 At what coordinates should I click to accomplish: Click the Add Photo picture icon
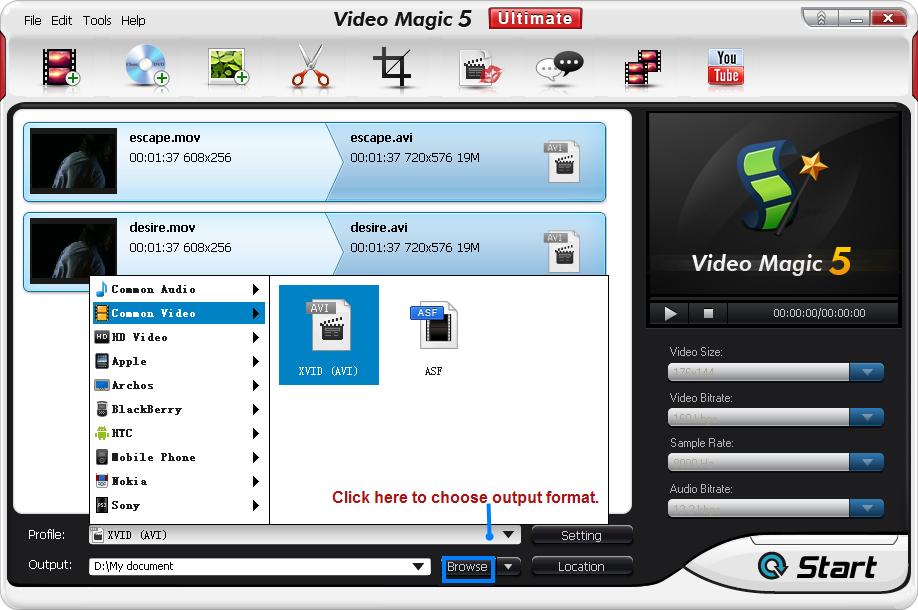[228, 66]
